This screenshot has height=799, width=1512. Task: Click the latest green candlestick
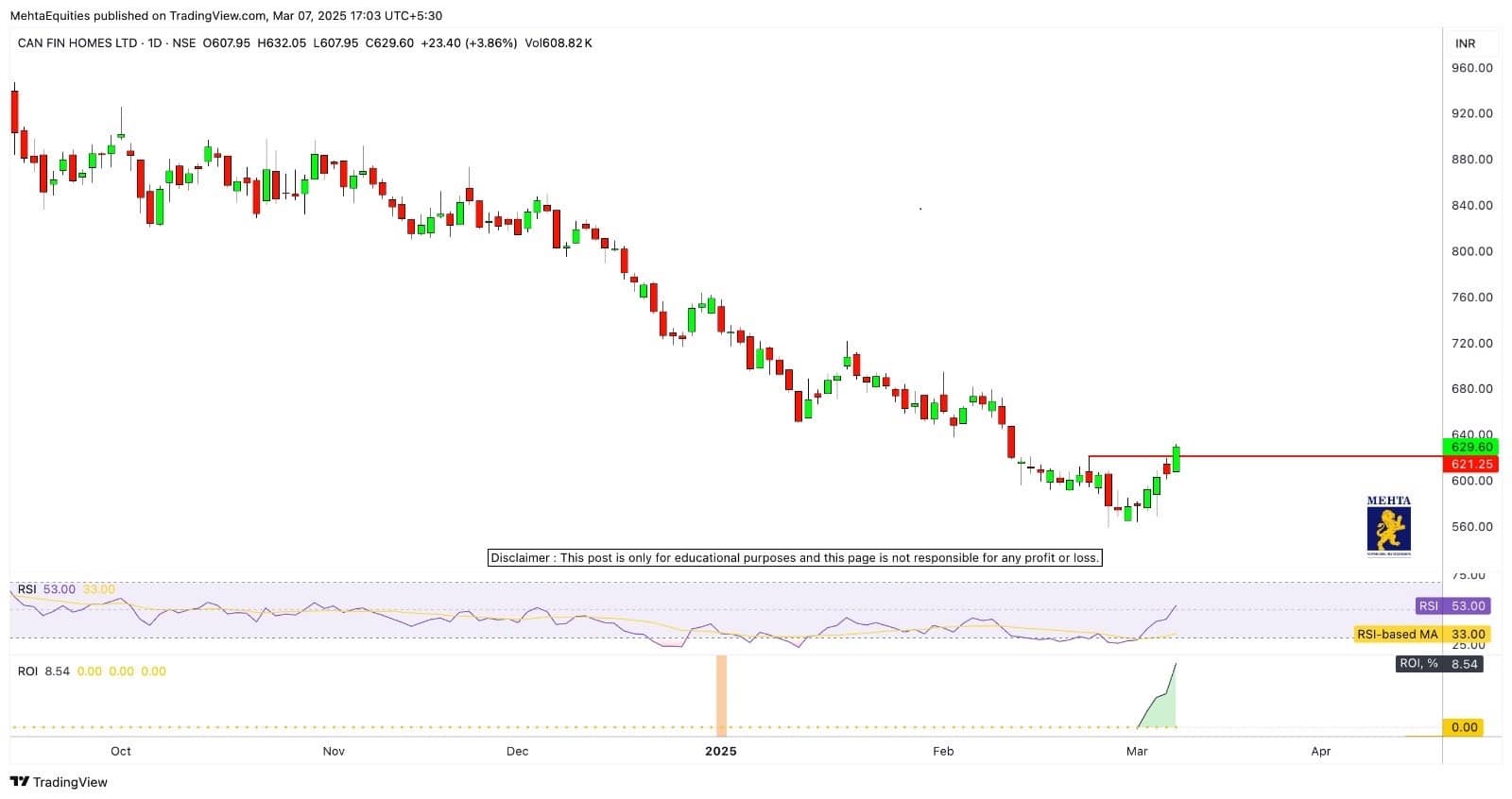(1177, 459)
